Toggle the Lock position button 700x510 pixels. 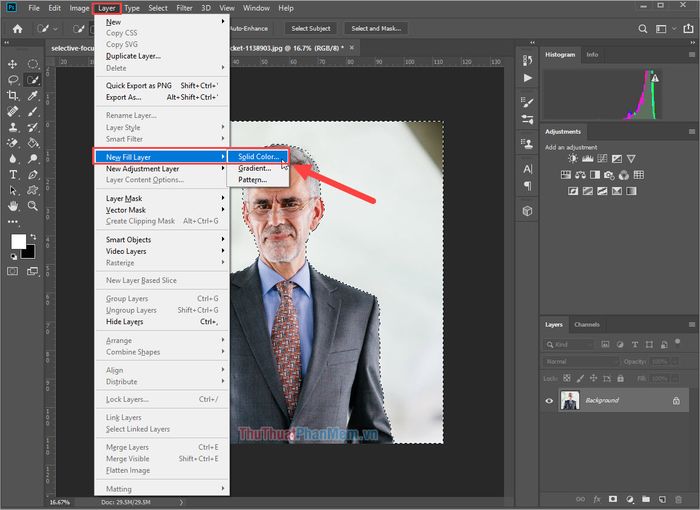[x=593, y=378]
